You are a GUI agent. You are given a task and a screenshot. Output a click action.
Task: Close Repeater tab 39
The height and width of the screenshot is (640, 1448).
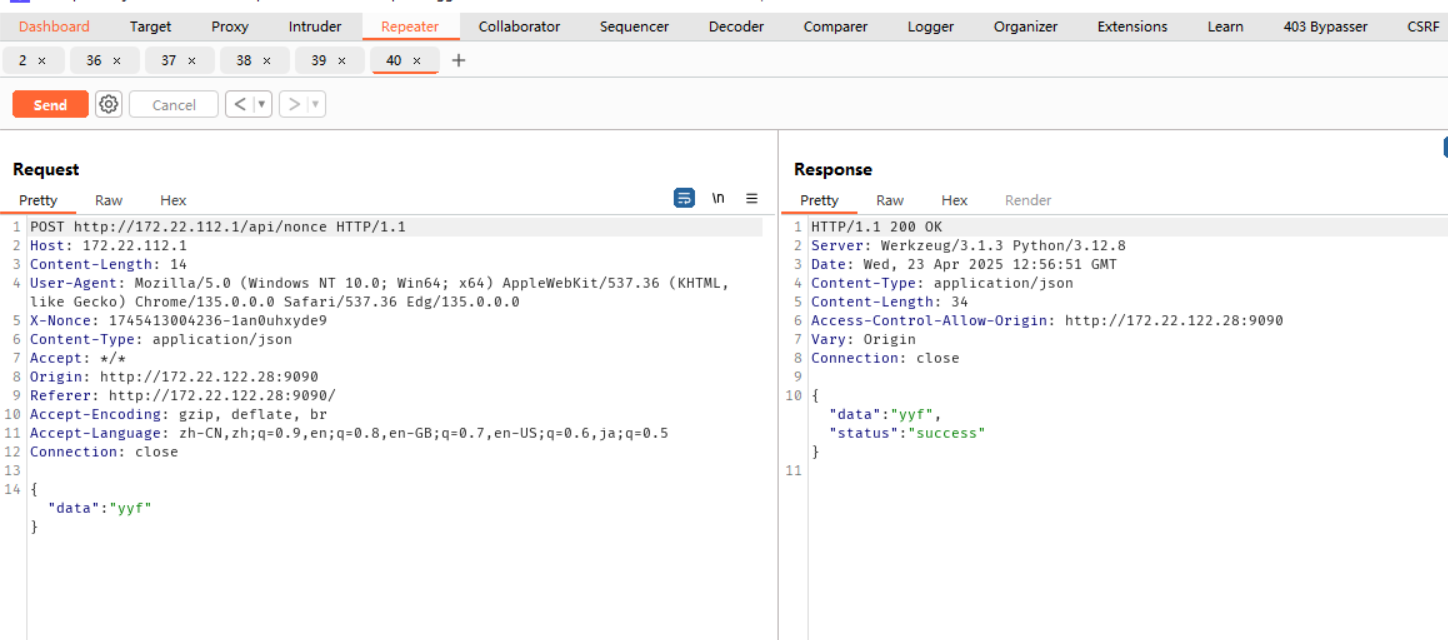pyautogui.click(x=342, y=61)
